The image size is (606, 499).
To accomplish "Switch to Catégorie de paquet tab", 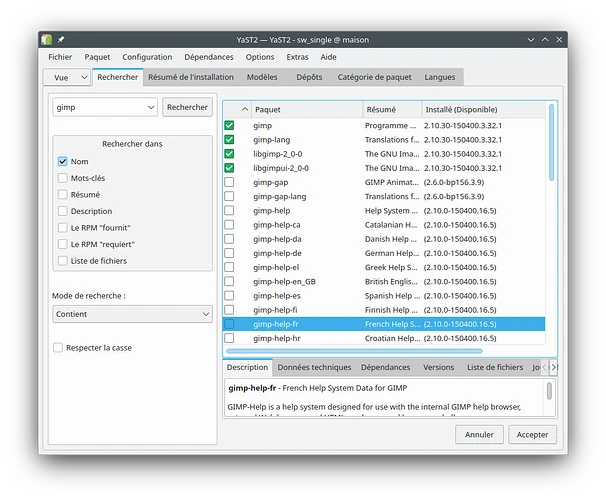I will [374, 77].
